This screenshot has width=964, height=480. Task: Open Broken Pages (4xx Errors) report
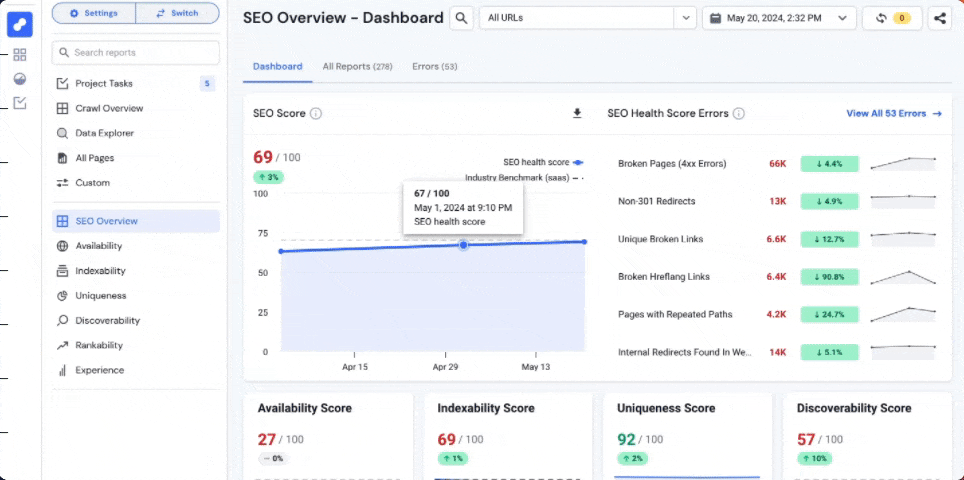[x=672, y=163]
